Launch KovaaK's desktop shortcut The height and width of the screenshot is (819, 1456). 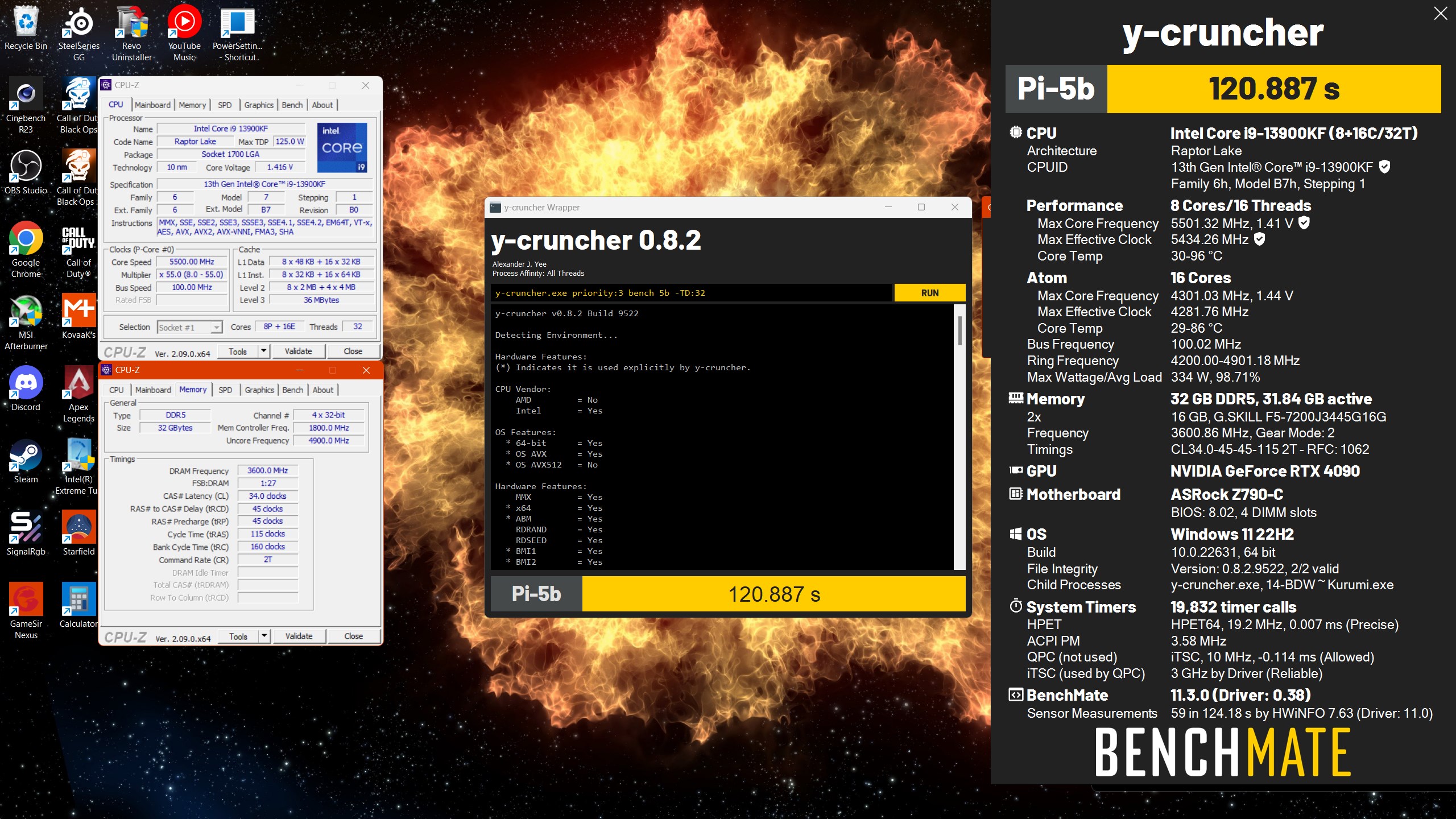pyautogui.click(x=78, y=317)
